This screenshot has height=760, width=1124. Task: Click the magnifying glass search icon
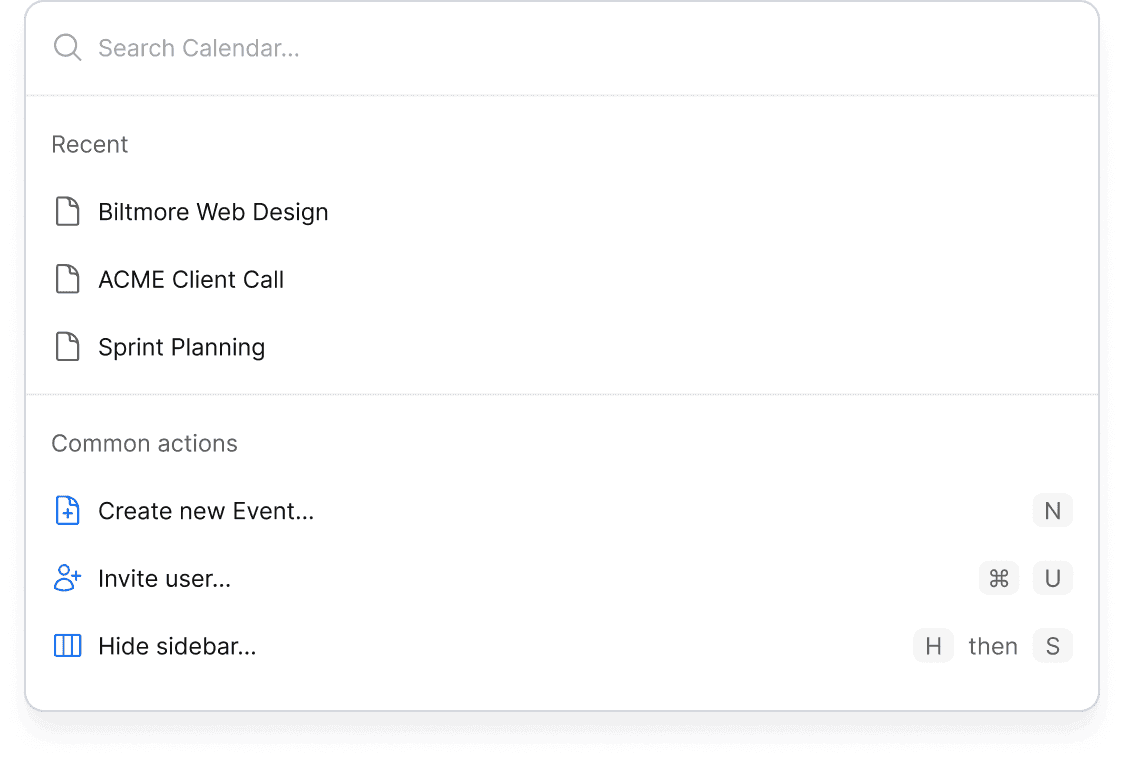click(67, 48)
